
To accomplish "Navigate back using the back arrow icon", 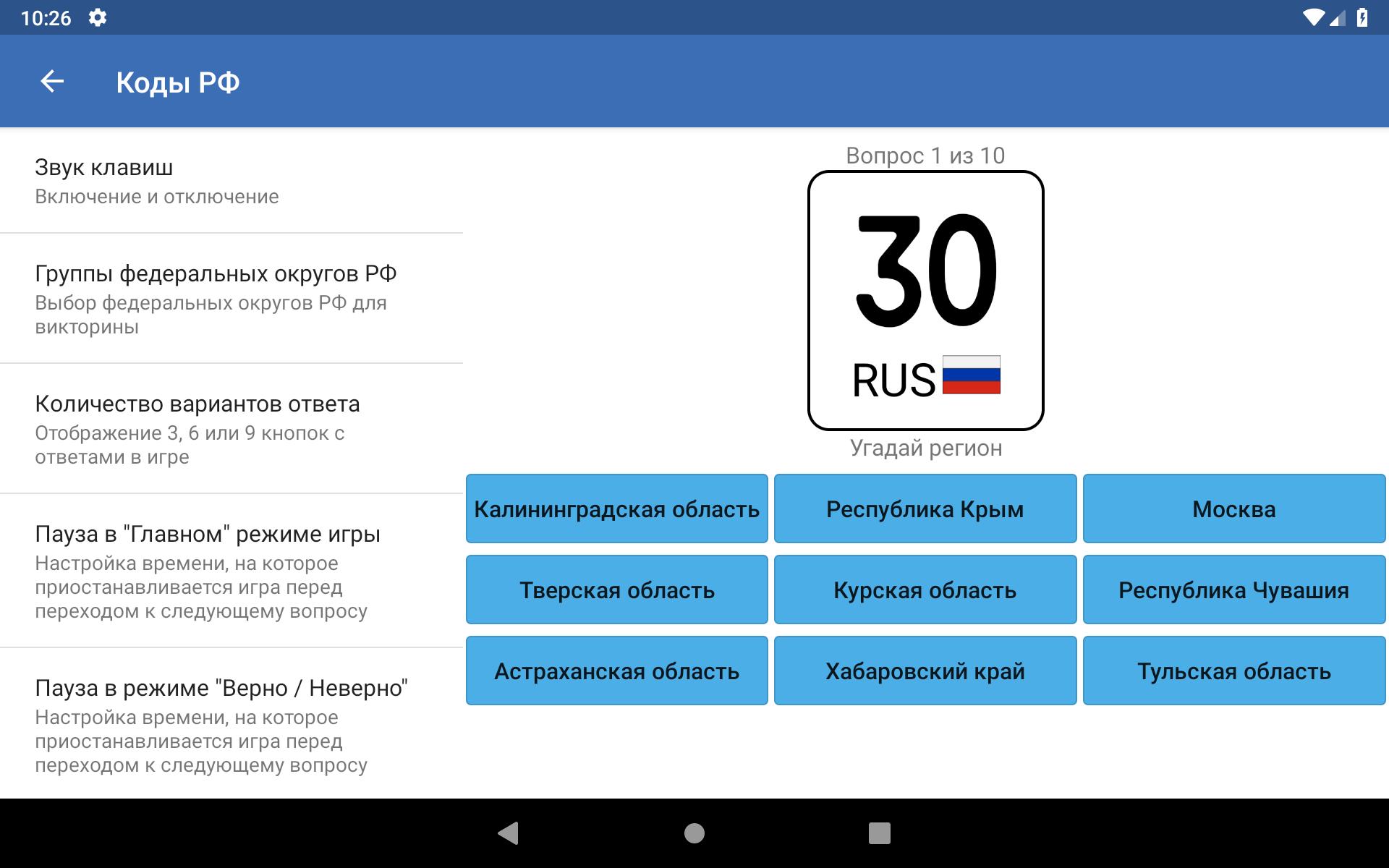I will pos(51,81).
